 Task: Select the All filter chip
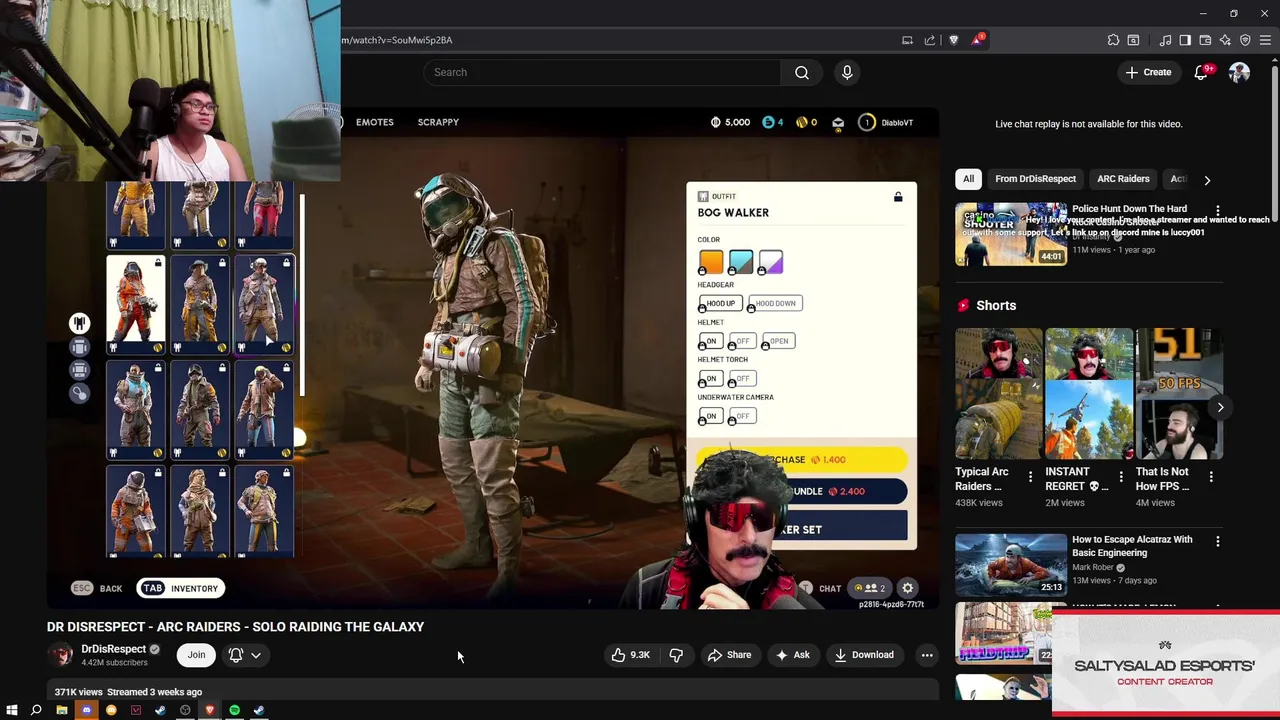pos(968,179)
